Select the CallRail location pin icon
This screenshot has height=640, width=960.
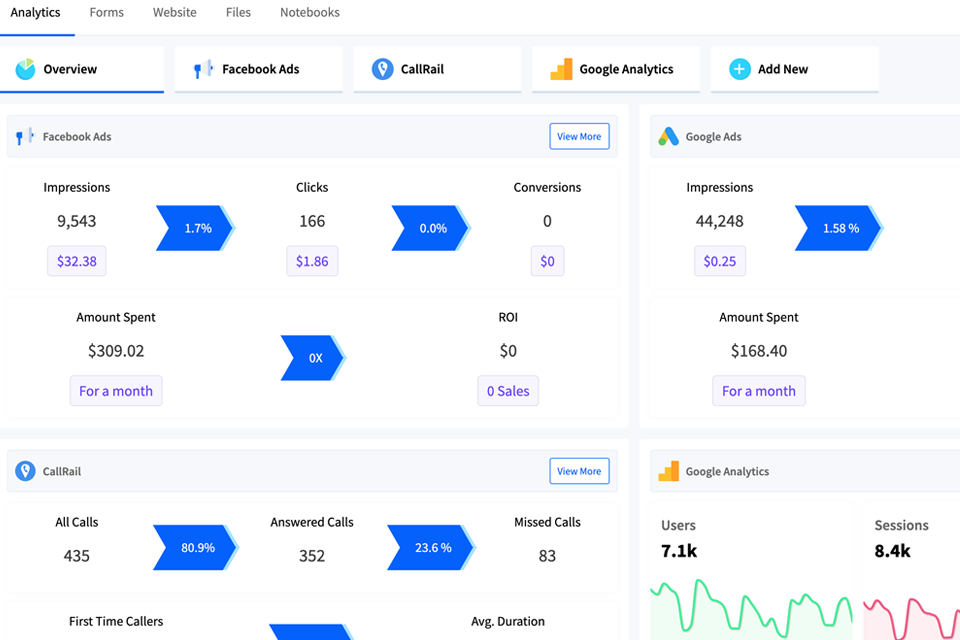[x=382, y=69]
